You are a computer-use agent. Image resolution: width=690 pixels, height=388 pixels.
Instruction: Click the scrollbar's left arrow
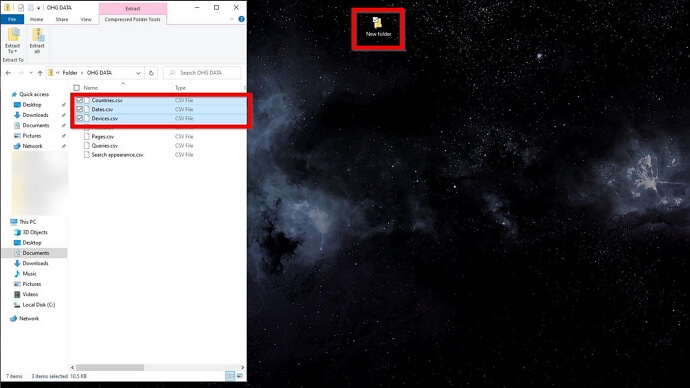point(73,367)
